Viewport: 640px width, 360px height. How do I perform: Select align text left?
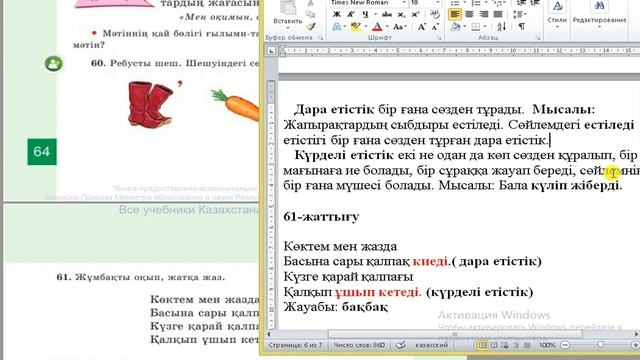click(x=455, y=15)
